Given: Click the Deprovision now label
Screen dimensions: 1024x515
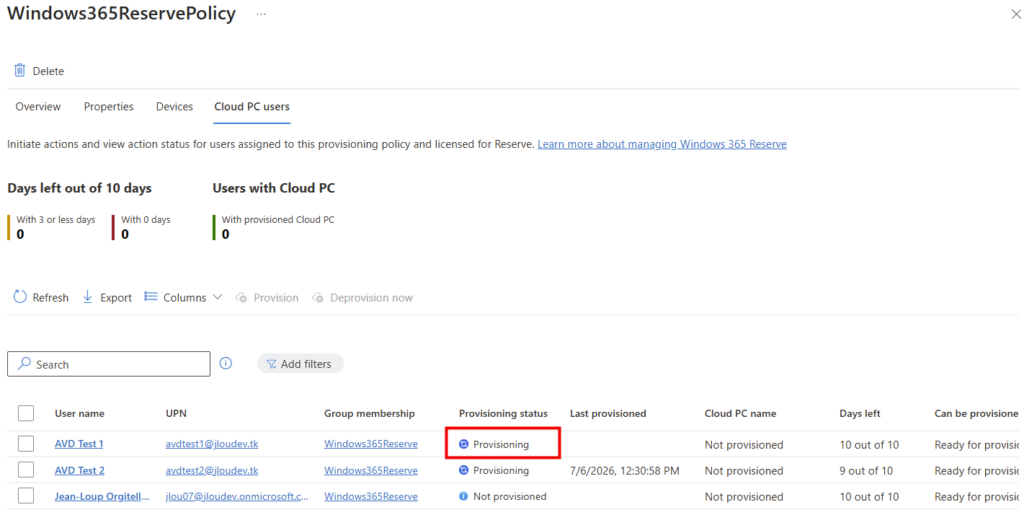Looking at the screenshot, I should click(372, 298).
